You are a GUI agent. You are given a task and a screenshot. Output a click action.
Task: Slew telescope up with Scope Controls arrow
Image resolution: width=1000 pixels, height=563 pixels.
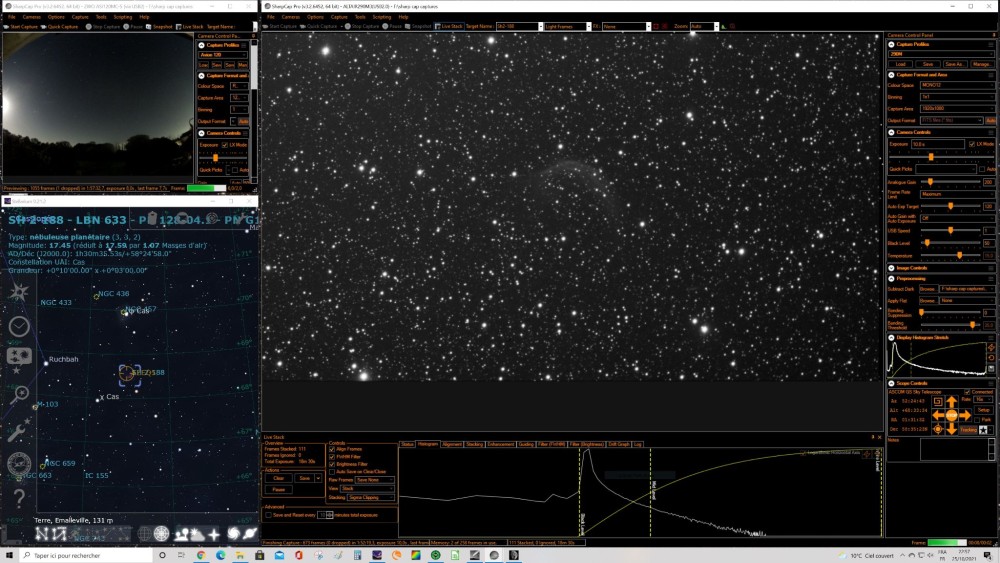951,402
